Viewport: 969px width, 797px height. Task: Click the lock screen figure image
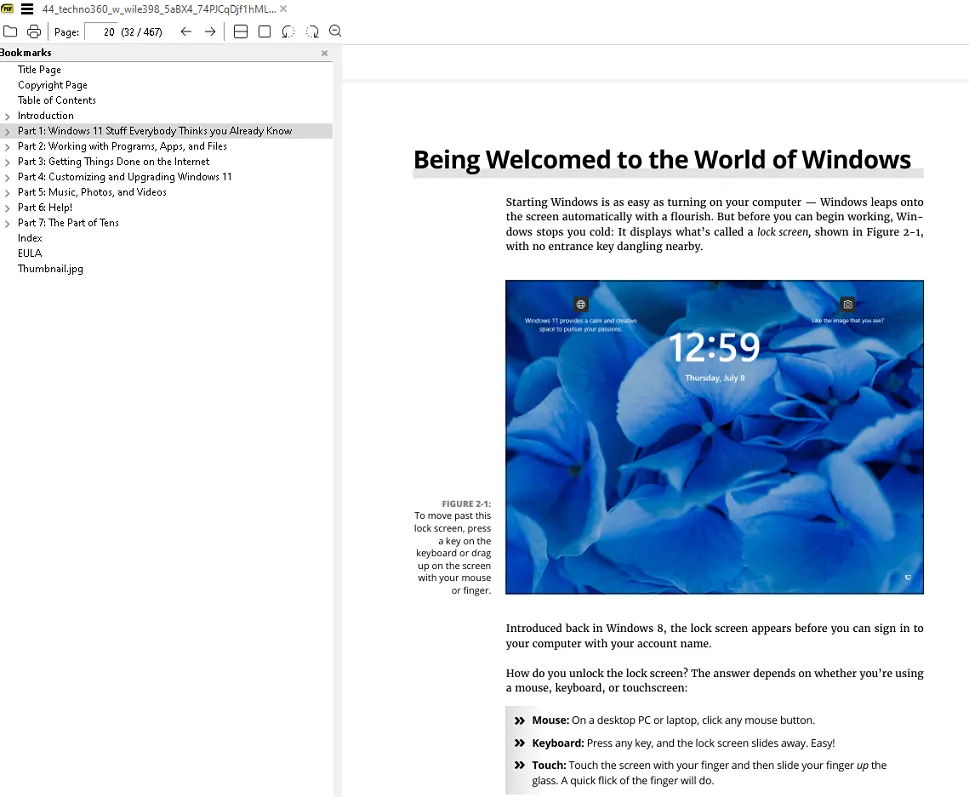point(714,437)
